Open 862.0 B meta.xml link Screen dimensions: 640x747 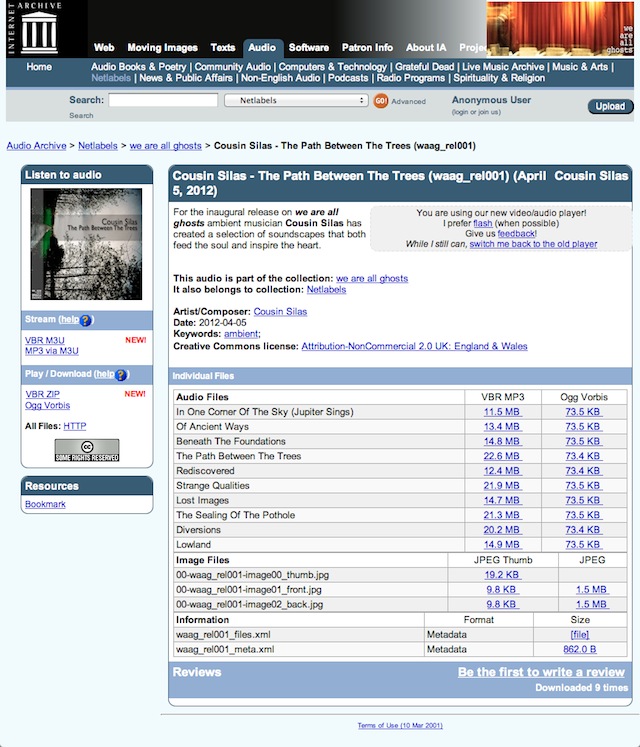tap(579, 649)
